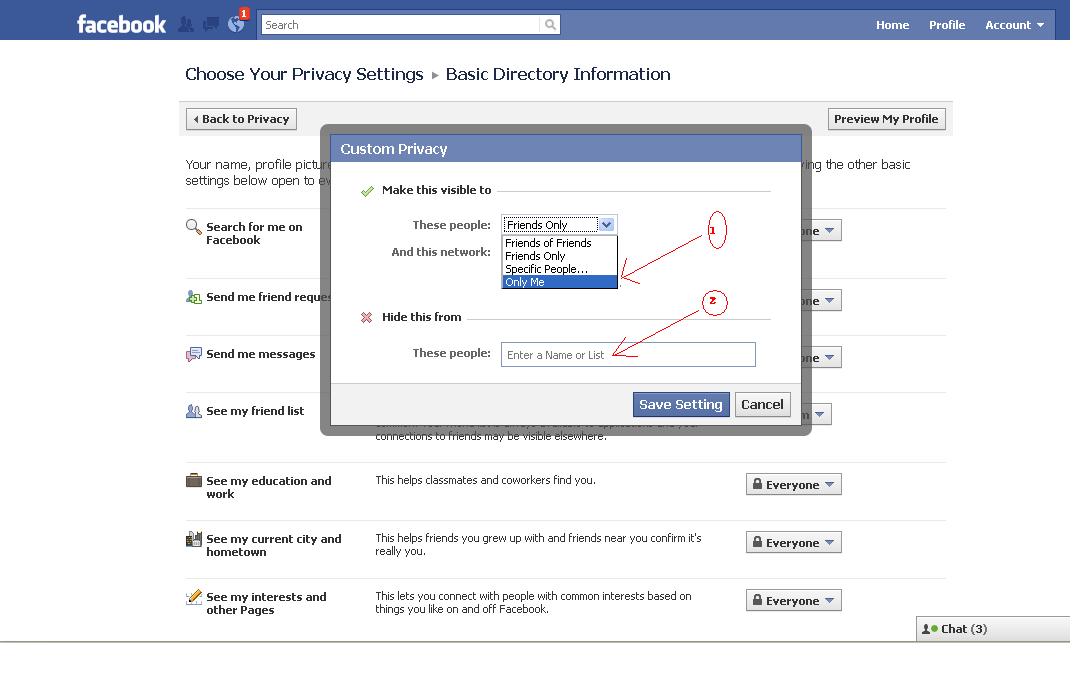Viewport: 1090px width, 699px height.
Task: Click the Facebook Search field
Action: [401, 25]
